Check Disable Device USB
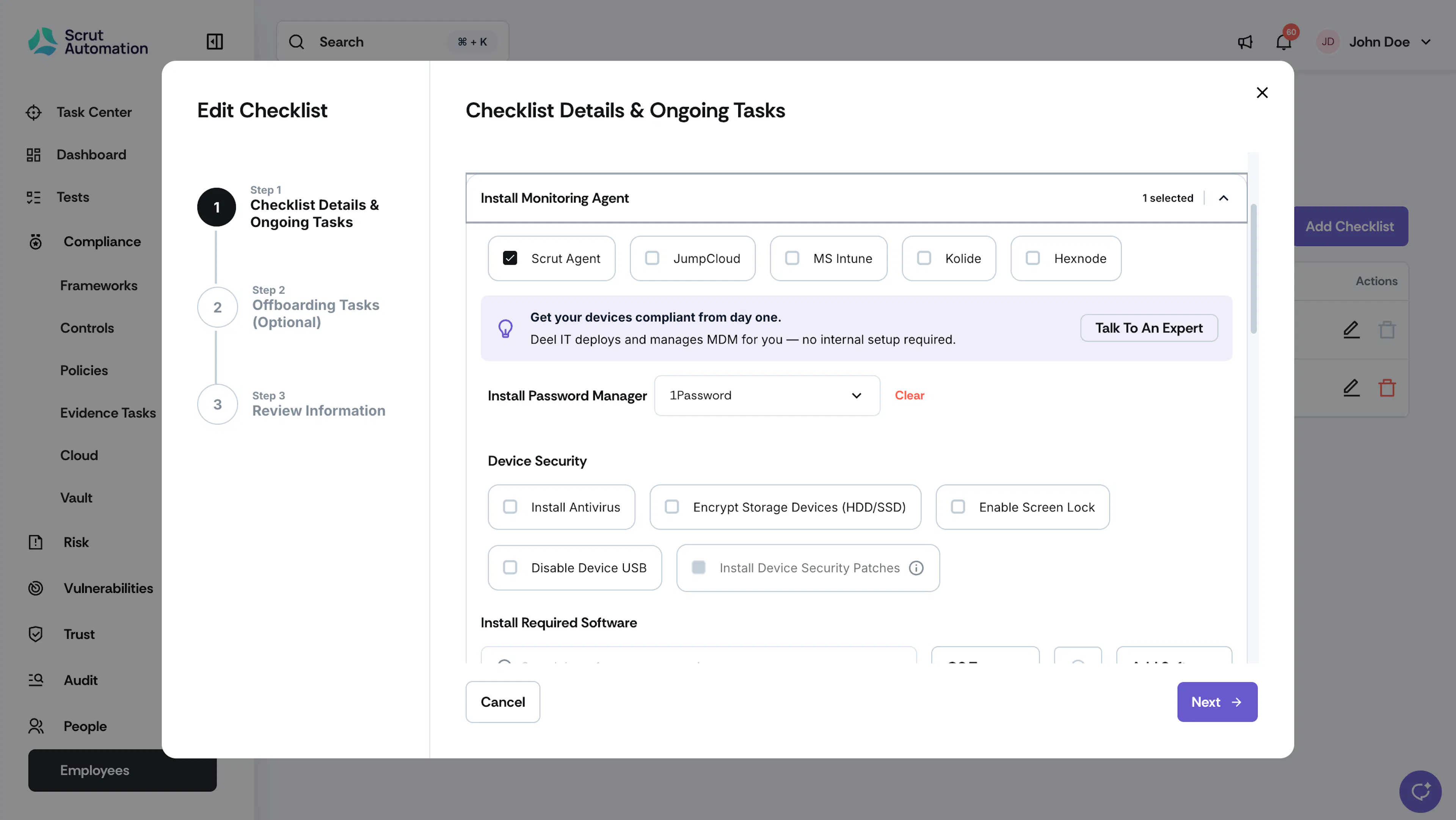Viewport: 1456px width, 820px height. coord(510,568)
